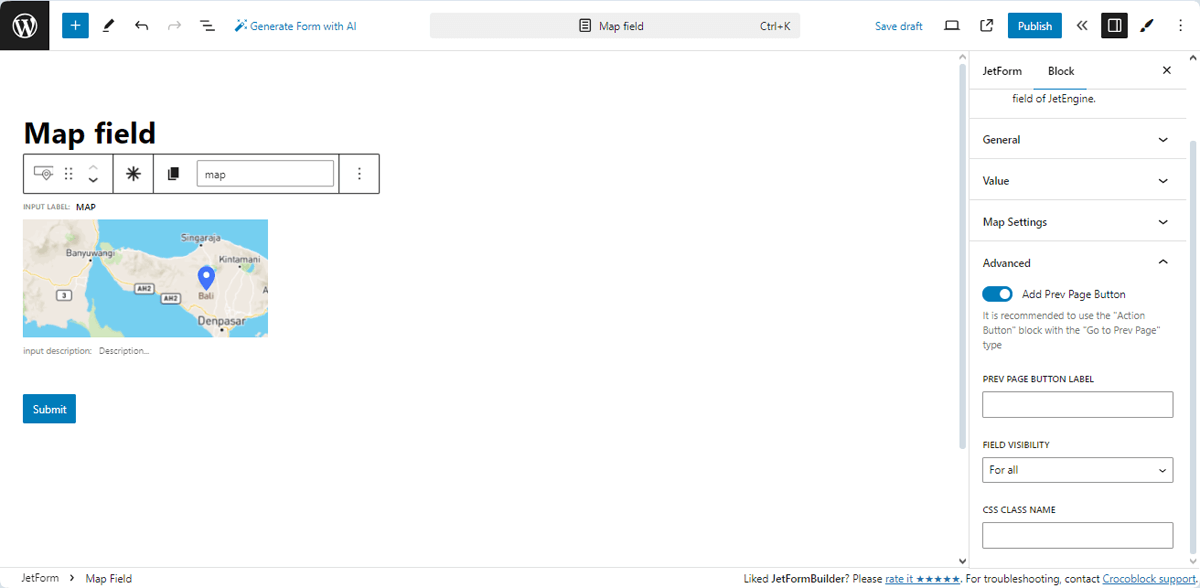1200x588 pixels.
Task: Click the map field block type icon
Action: (43, 174)
